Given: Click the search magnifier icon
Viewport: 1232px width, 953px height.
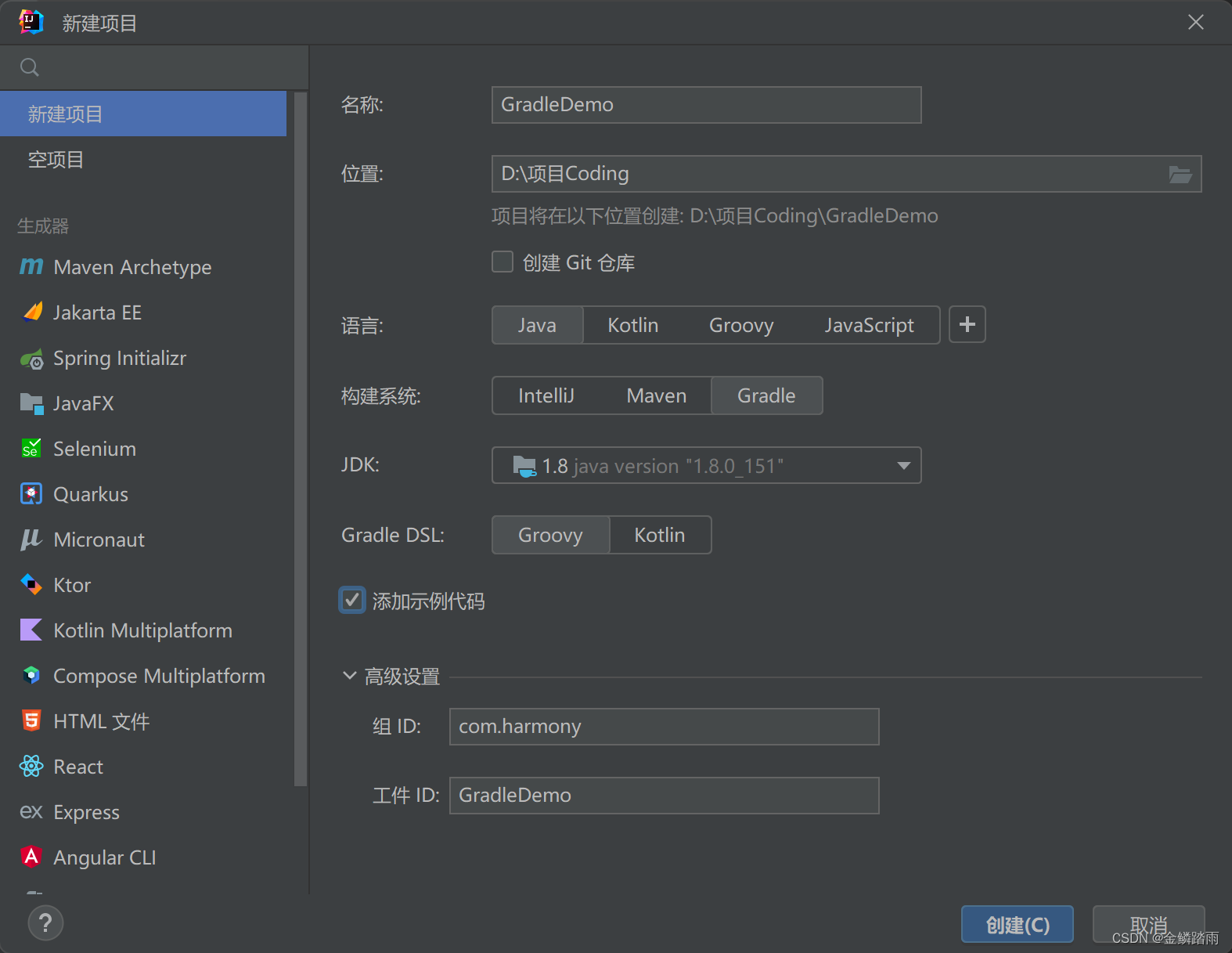Looking at the screenshot, I should click(x=30, y=67).
